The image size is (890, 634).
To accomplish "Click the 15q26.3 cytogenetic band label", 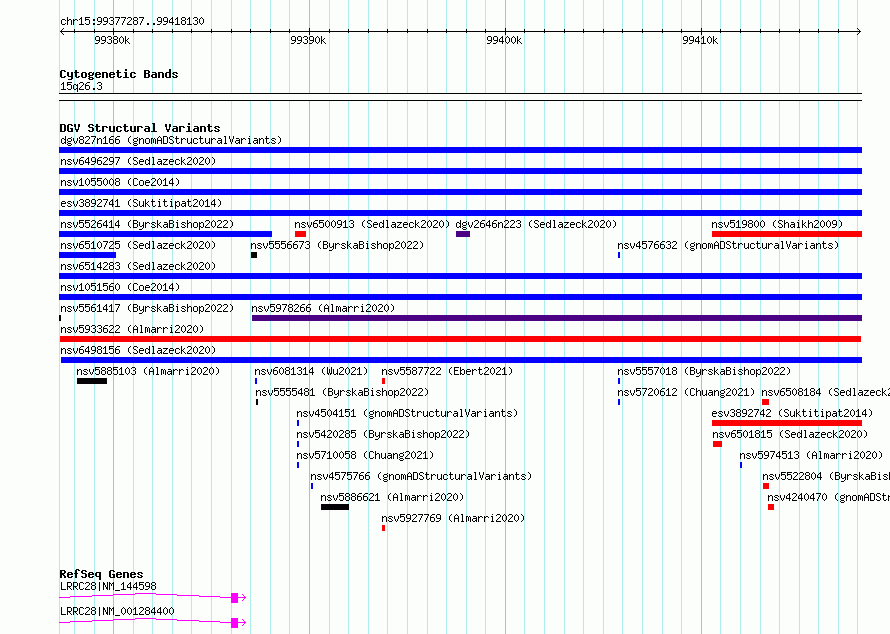I will click(x=81, y=86).
